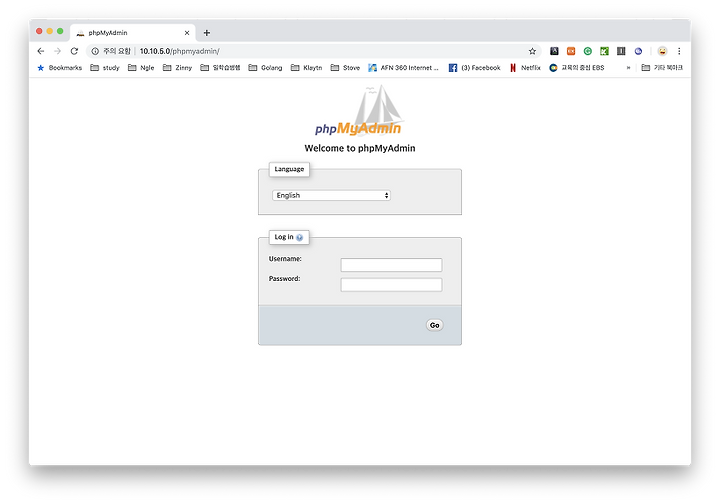The height and width of the screenshot is (504, 720).
Task: Open the AFN 360 Internet bookmark
Action: coord(404,67)
